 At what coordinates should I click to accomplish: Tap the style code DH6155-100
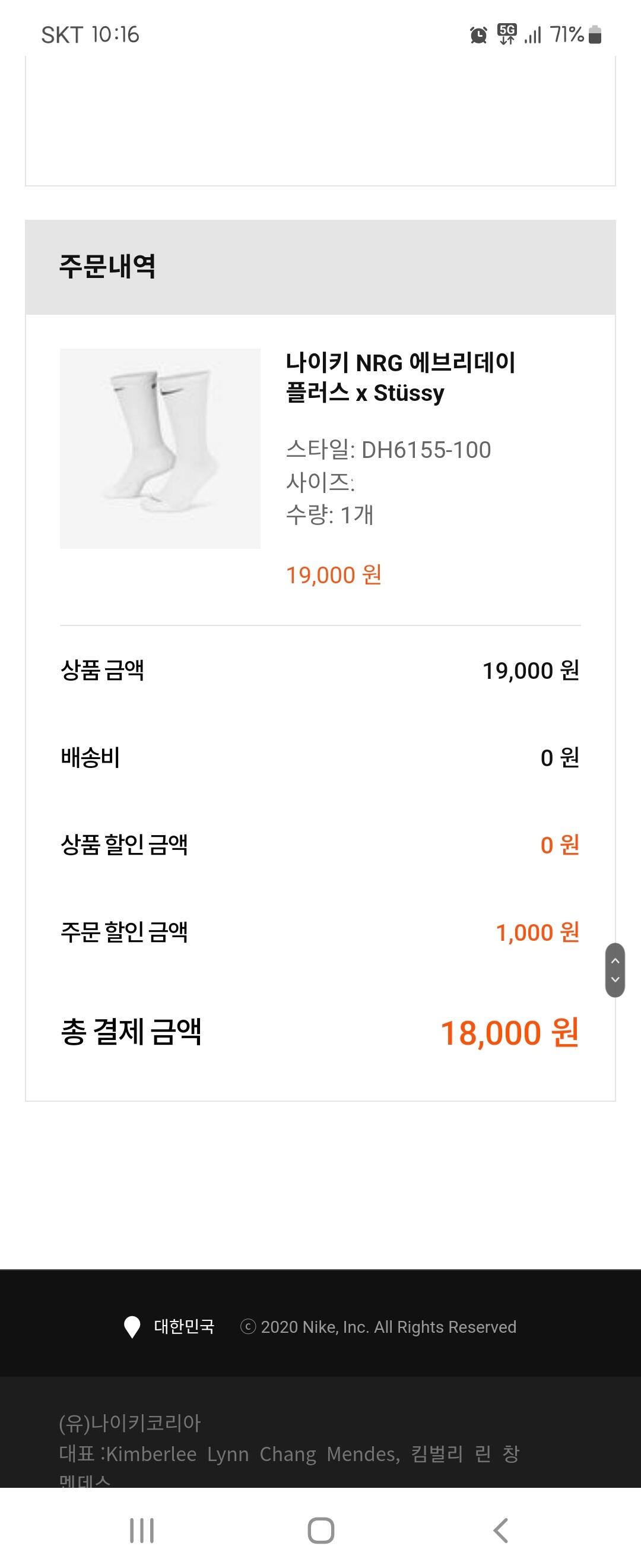[426, 450]
